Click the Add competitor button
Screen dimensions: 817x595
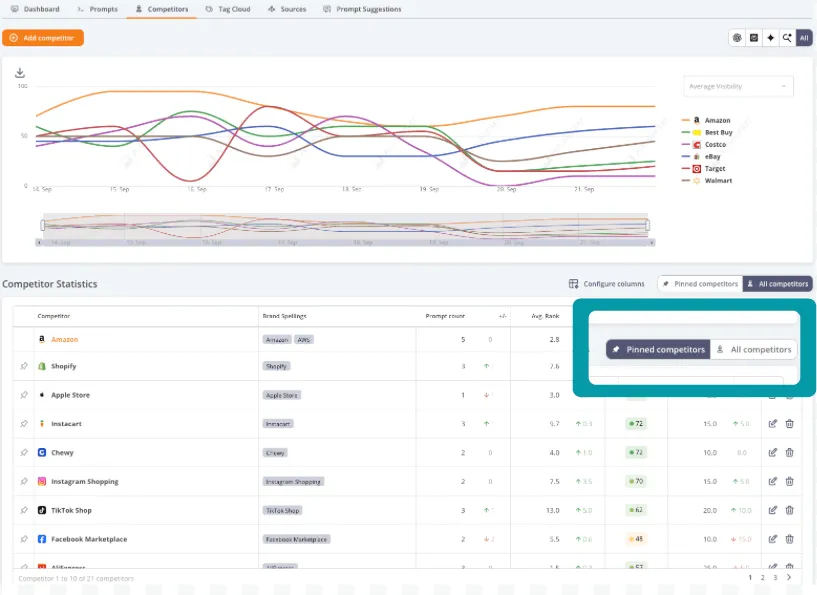coord(43,38)
